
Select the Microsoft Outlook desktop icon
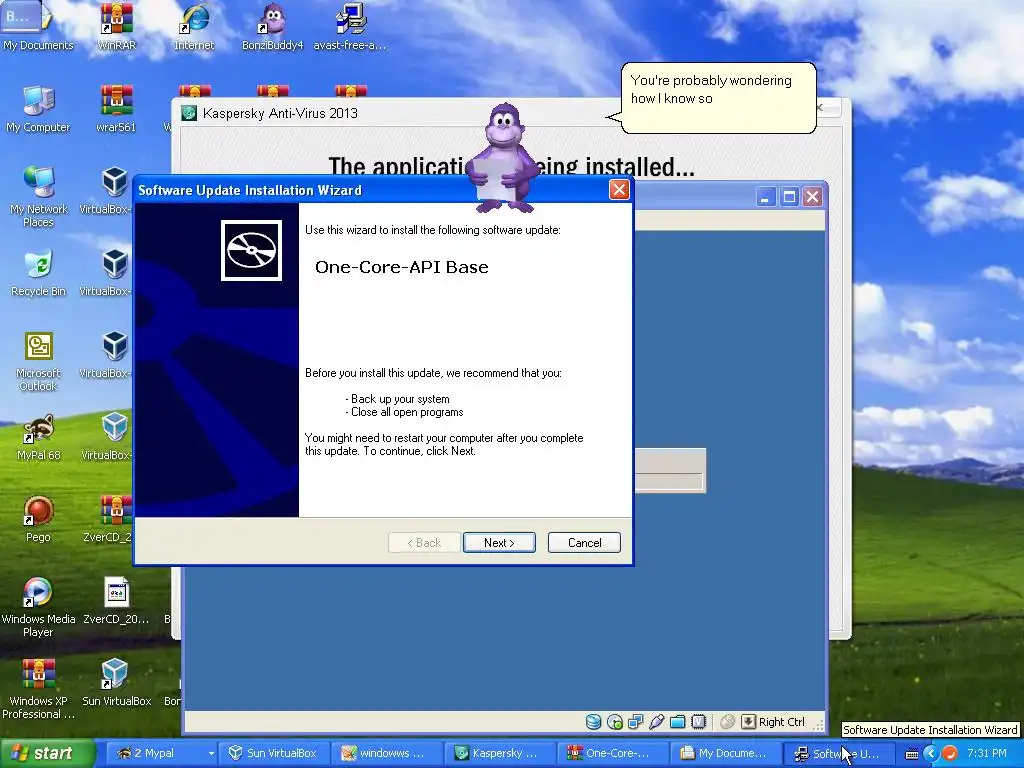point(38,360)
